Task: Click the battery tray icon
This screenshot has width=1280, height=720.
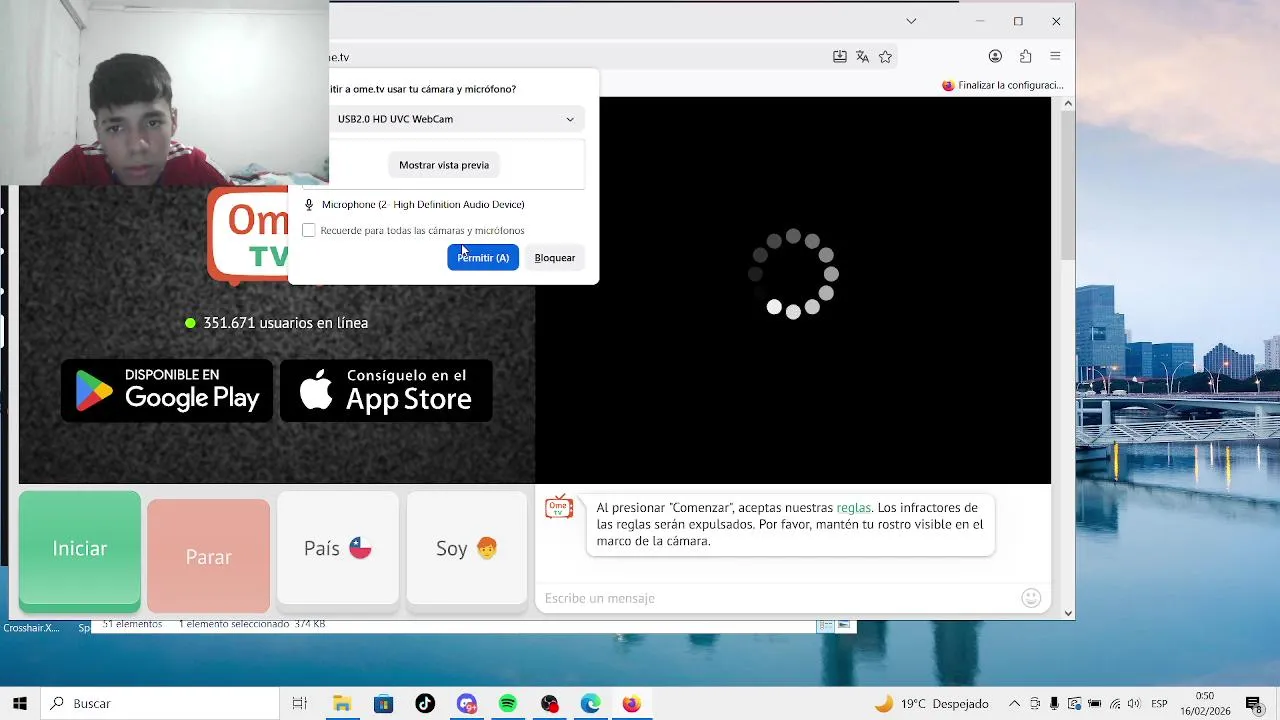Action: click(1093, 704)
